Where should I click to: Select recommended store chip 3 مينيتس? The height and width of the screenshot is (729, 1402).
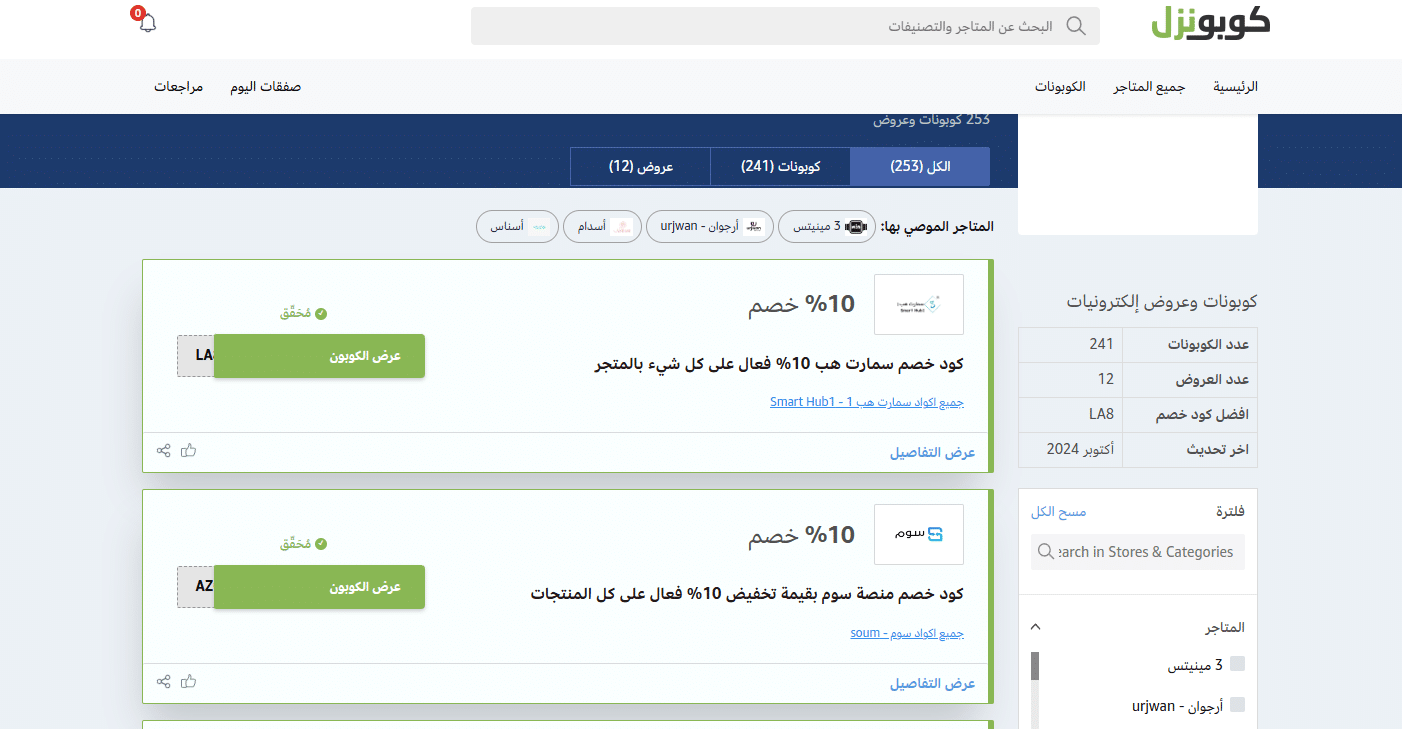point(826,227)
